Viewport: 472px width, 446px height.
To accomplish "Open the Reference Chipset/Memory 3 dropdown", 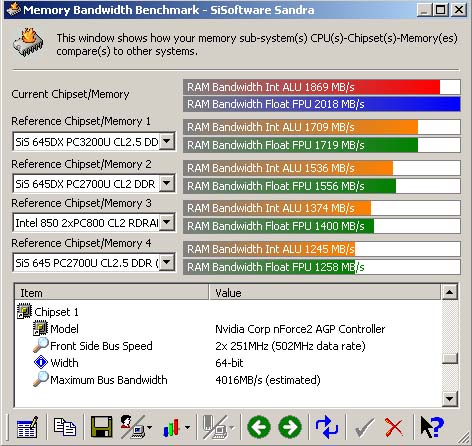I will pyautogui.click(x=167, y=222).
